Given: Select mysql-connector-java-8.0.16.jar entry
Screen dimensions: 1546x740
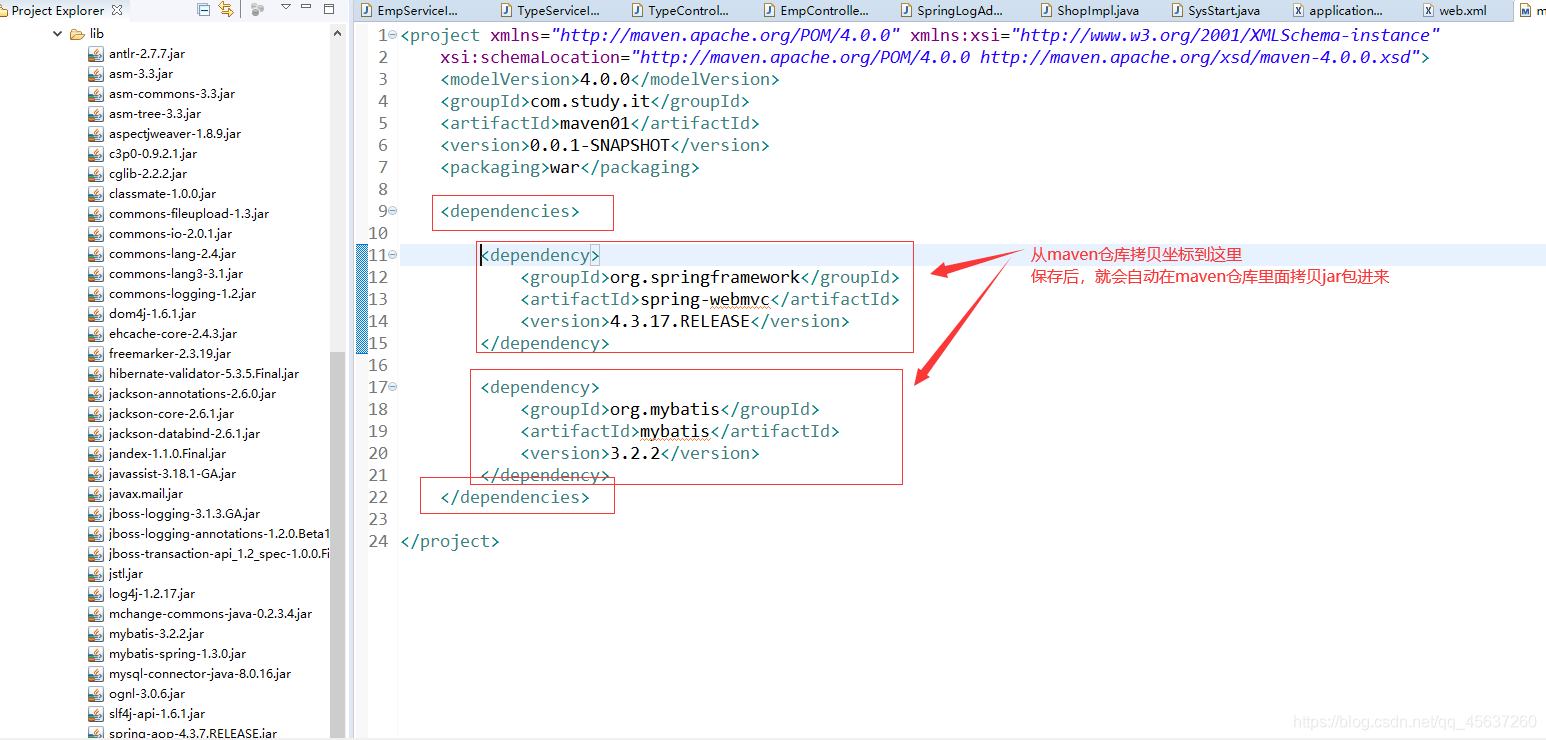Looking at the screenshot, I should point(200,674).
